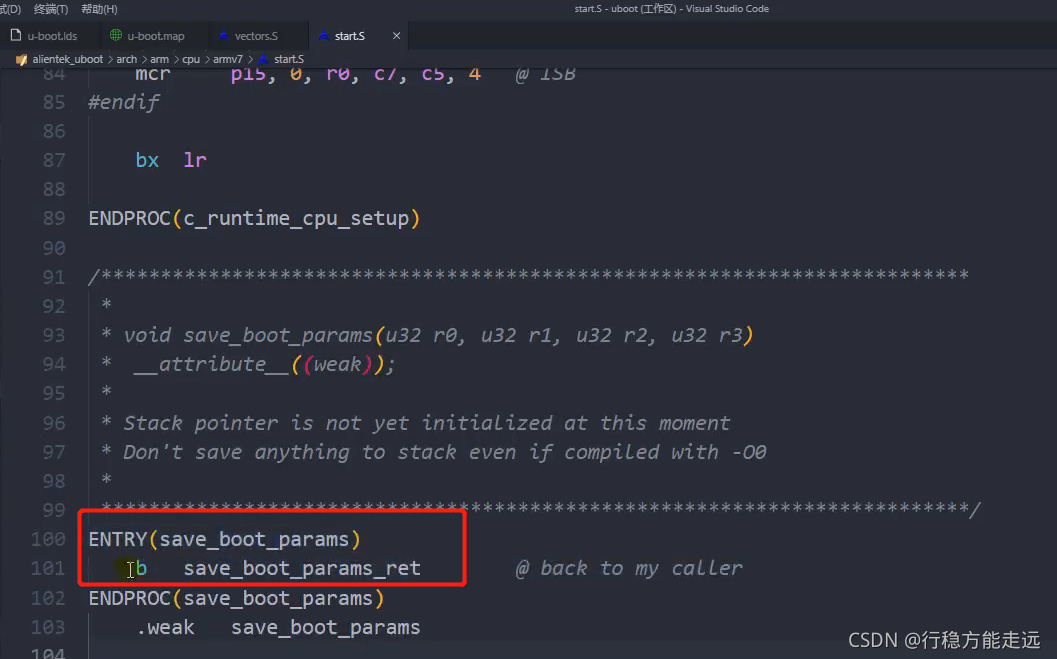Click 'save_boot_params_ret' branch target
The width and height of the screenshot is (1057, 659).
(x=302, y=569)
